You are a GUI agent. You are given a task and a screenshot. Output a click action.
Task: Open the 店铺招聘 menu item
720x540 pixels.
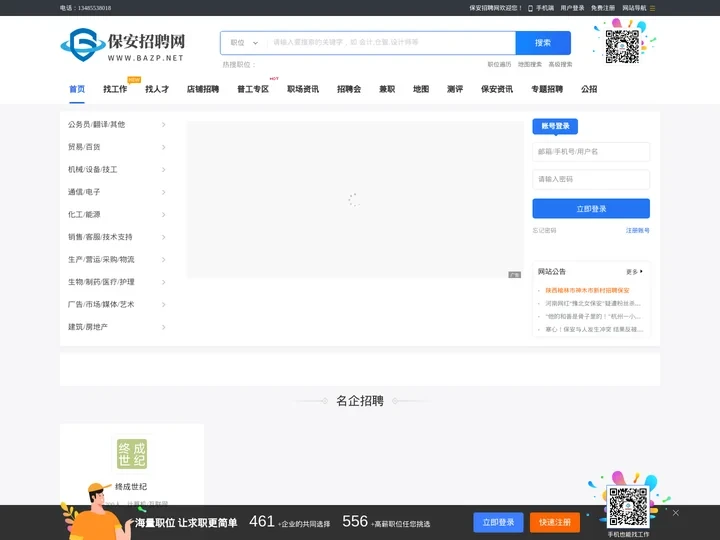click(x=203, y=89)
